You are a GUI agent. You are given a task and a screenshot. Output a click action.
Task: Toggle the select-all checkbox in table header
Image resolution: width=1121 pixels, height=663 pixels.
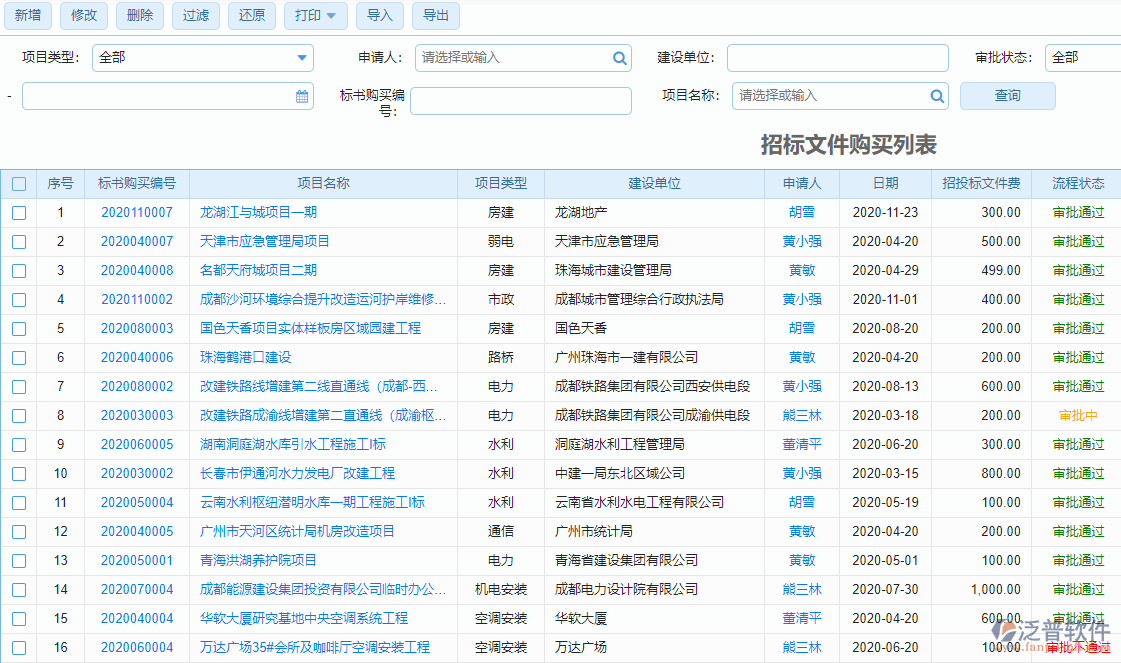click(x=18, y=183)
